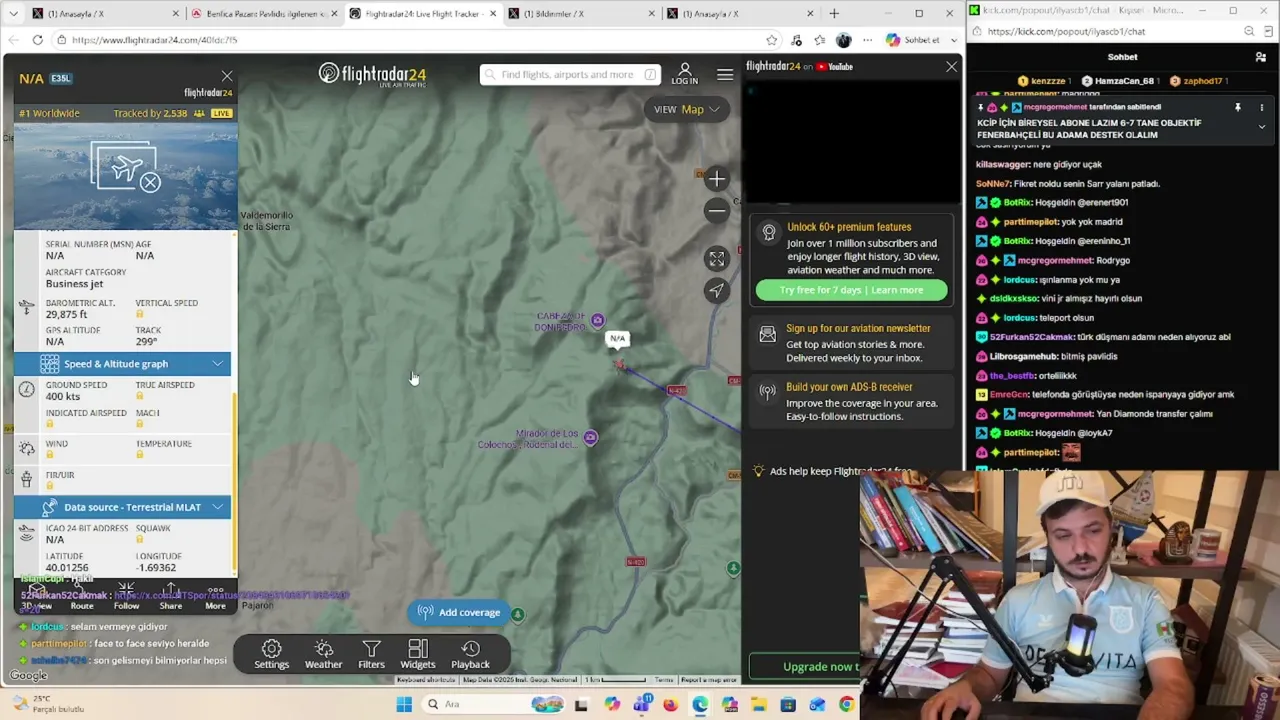The image size is (1280, 720).
Task: Click the Log In user icon
Action: click(685, 74)
